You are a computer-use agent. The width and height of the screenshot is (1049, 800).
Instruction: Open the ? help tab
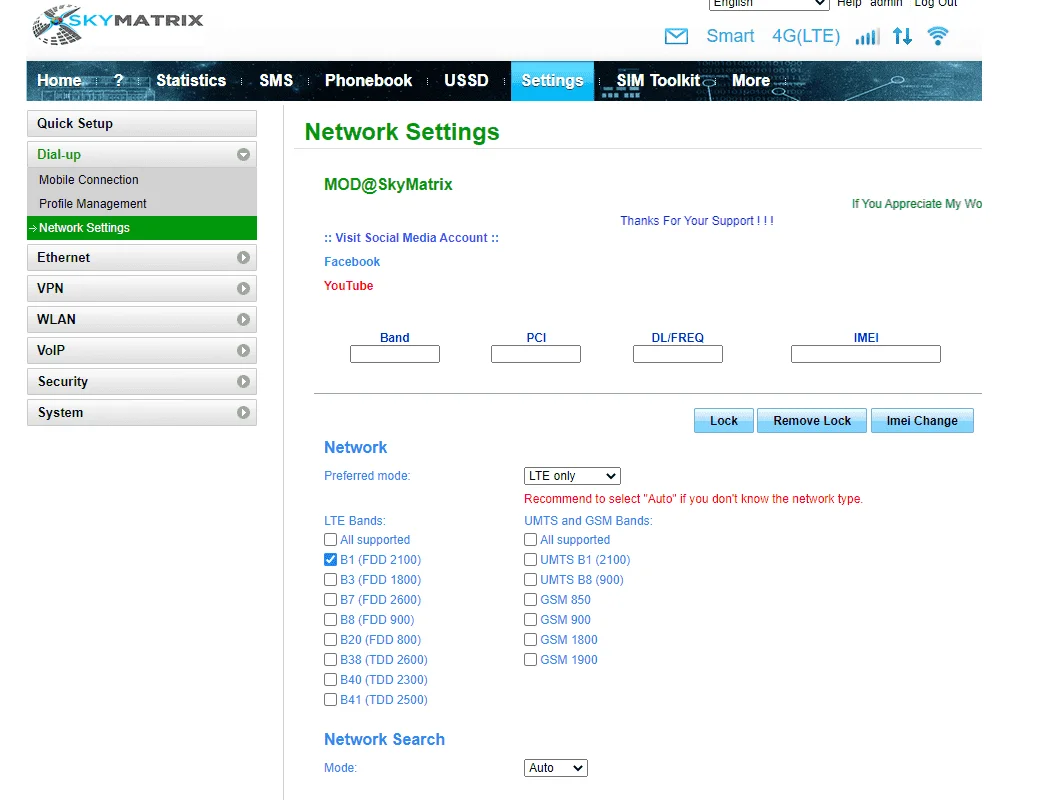[x=118, y=81]
